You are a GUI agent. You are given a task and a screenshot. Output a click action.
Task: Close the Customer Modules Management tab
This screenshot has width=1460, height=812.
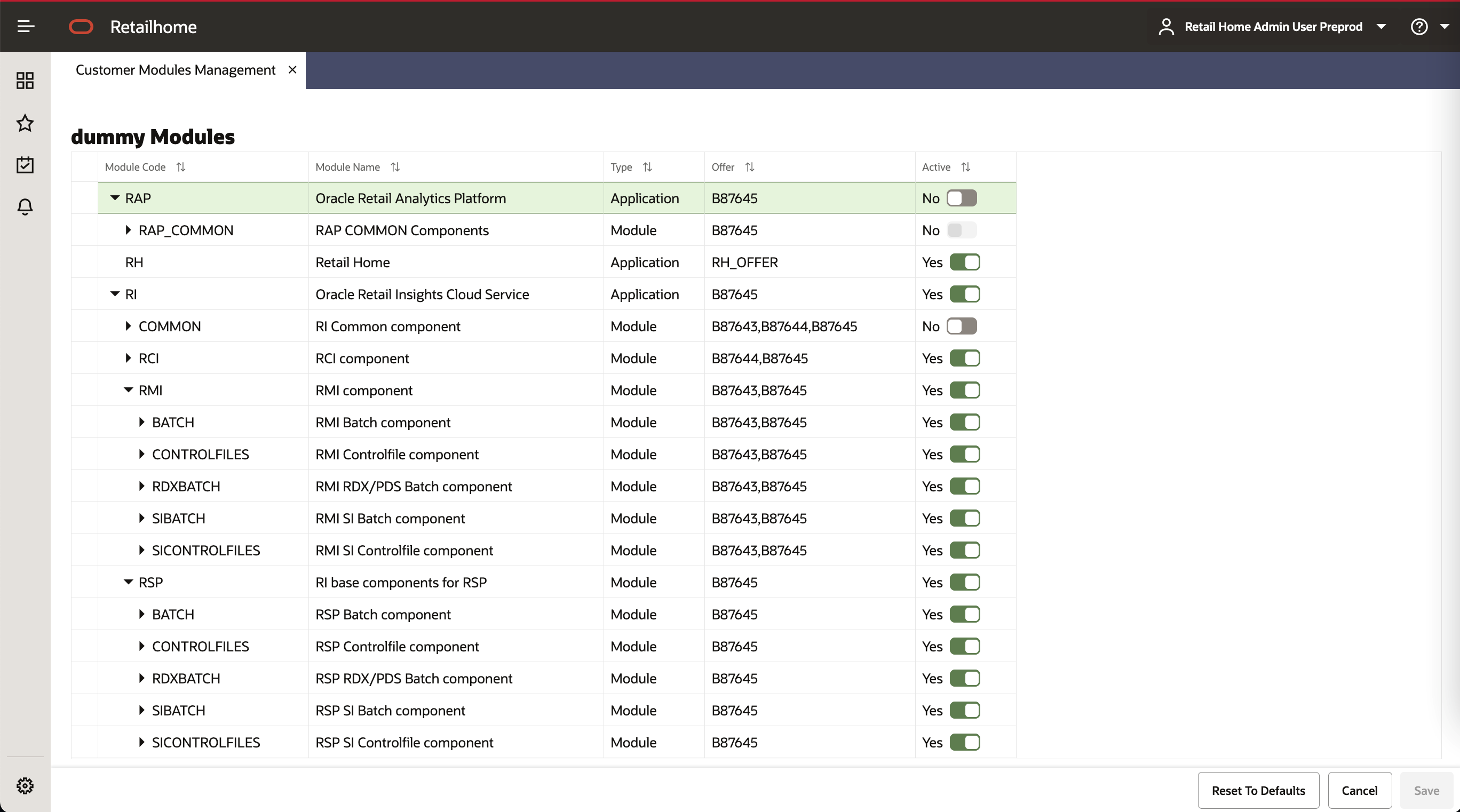click(x=292, y=70)
